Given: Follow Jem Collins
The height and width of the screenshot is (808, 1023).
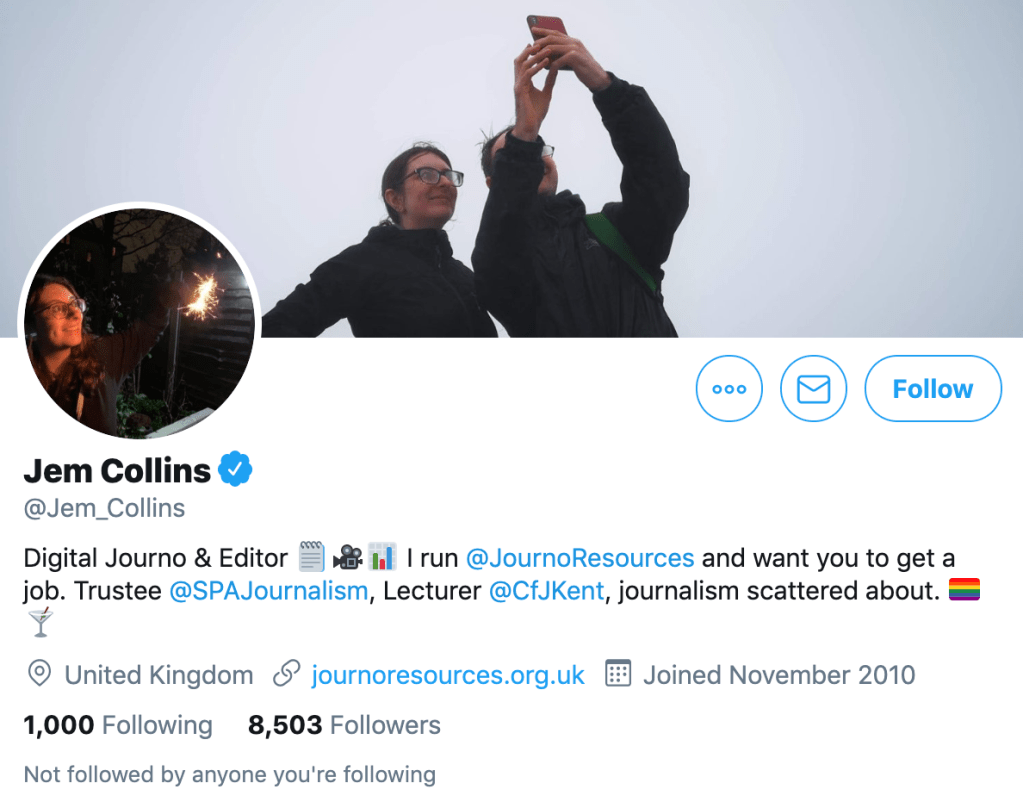Looking at the screenshot, I should pyautogui.click(x=932, y=389).
